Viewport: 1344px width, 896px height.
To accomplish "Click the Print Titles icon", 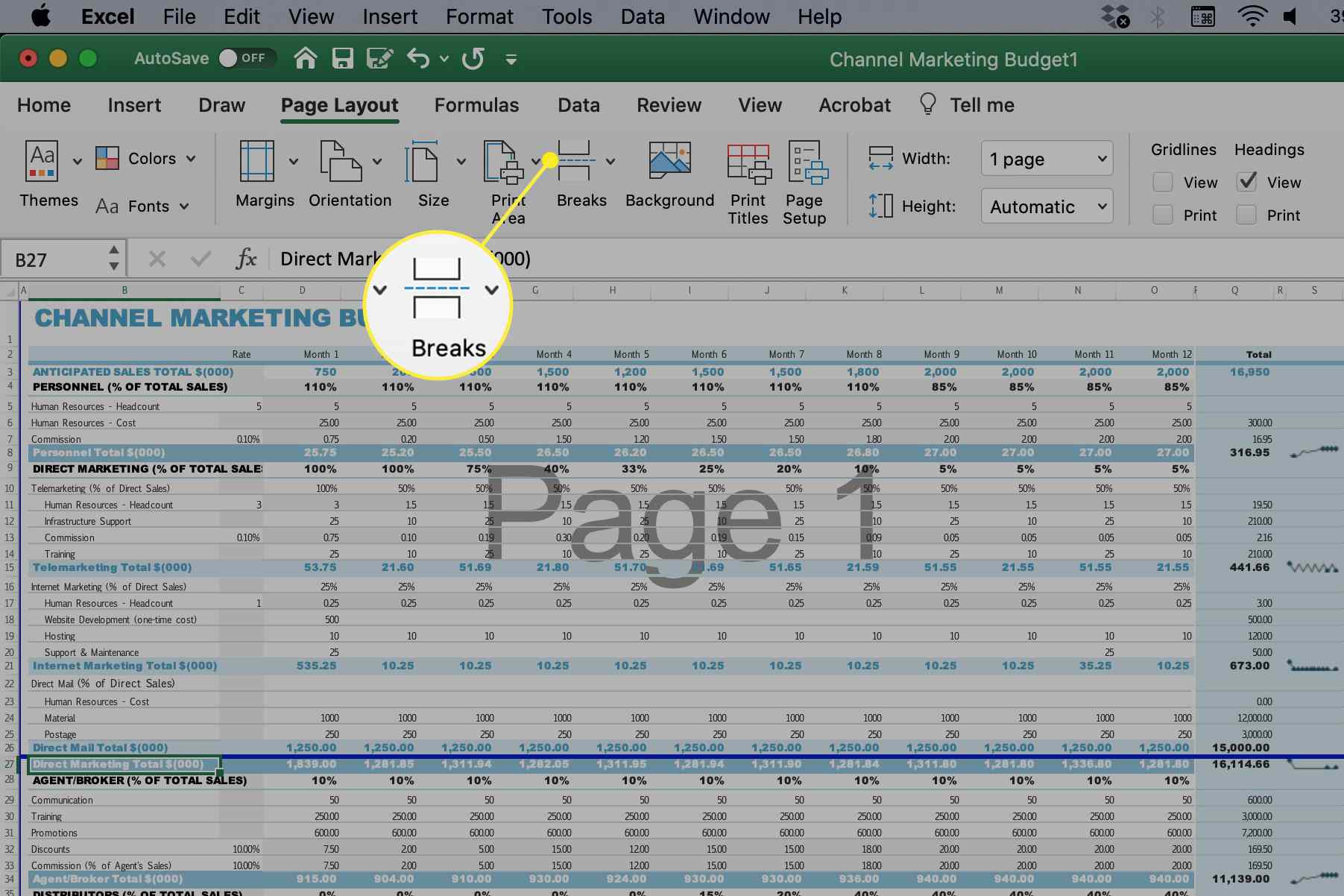I will point(749,163).
